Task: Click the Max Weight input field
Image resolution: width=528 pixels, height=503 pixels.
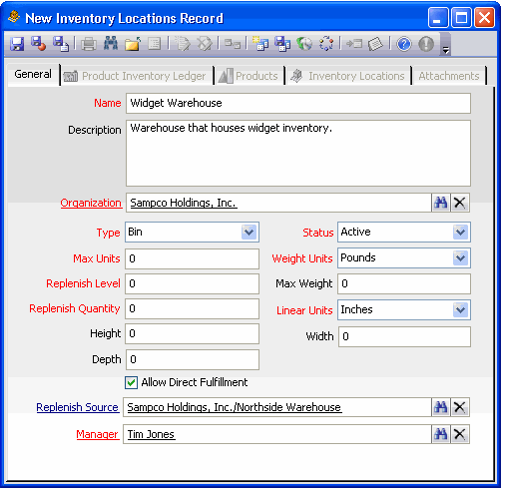Action: coord(404,283)
